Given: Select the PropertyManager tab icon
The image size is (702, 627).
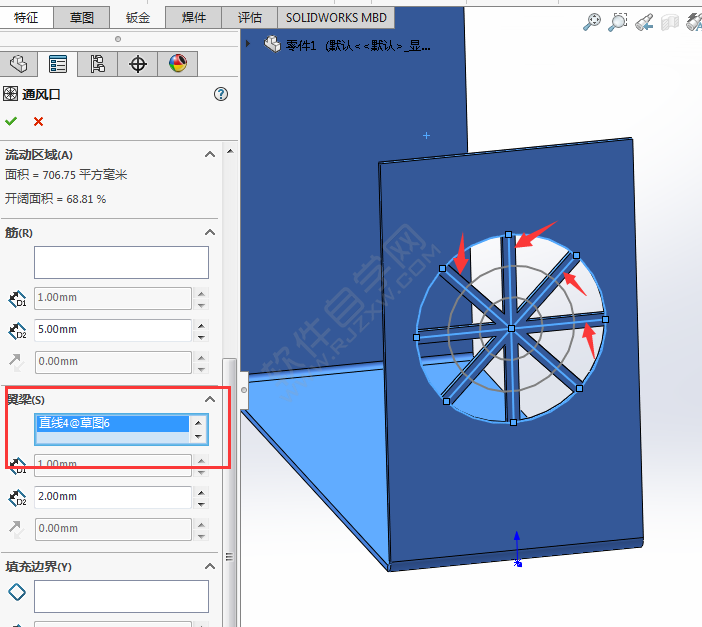Looking at the screenshot, I should [x=58, y=64].
